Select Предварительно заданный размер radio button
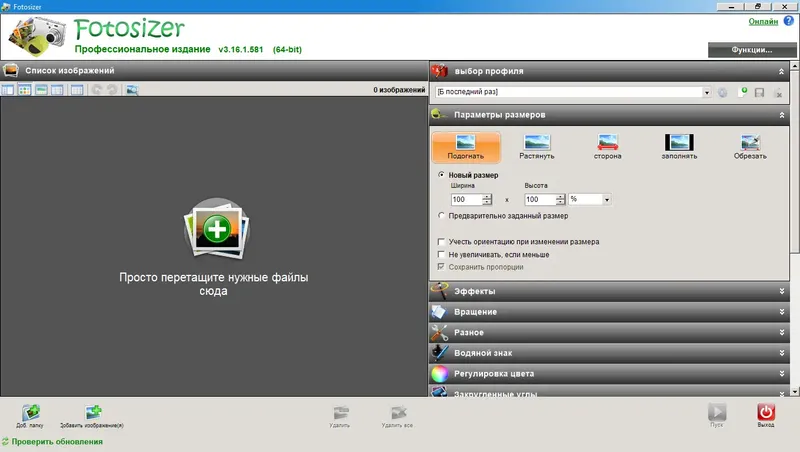 442,215
